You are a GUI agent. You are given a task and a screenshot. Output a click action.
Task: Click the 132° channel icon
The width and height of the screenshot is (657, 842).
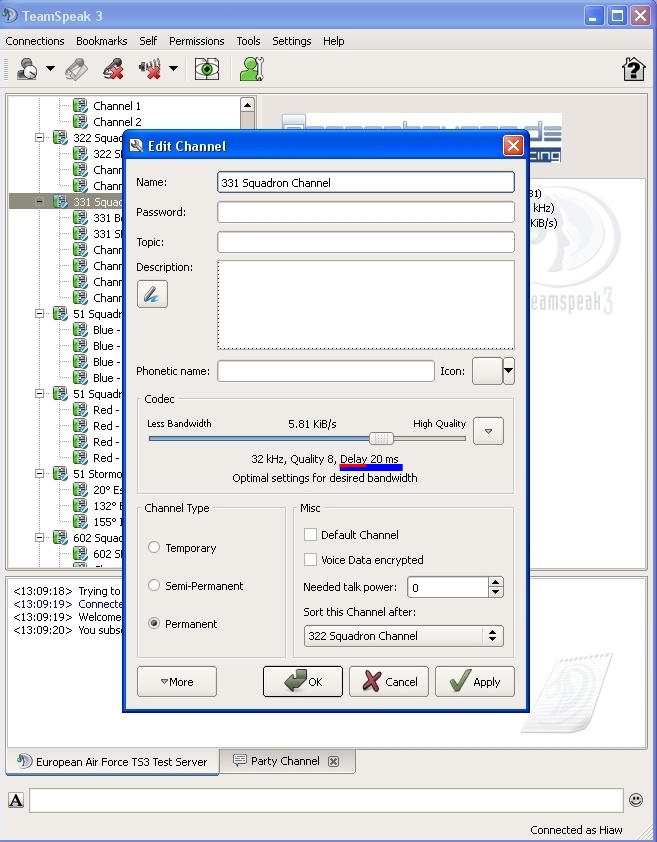(x=80, y=506)
